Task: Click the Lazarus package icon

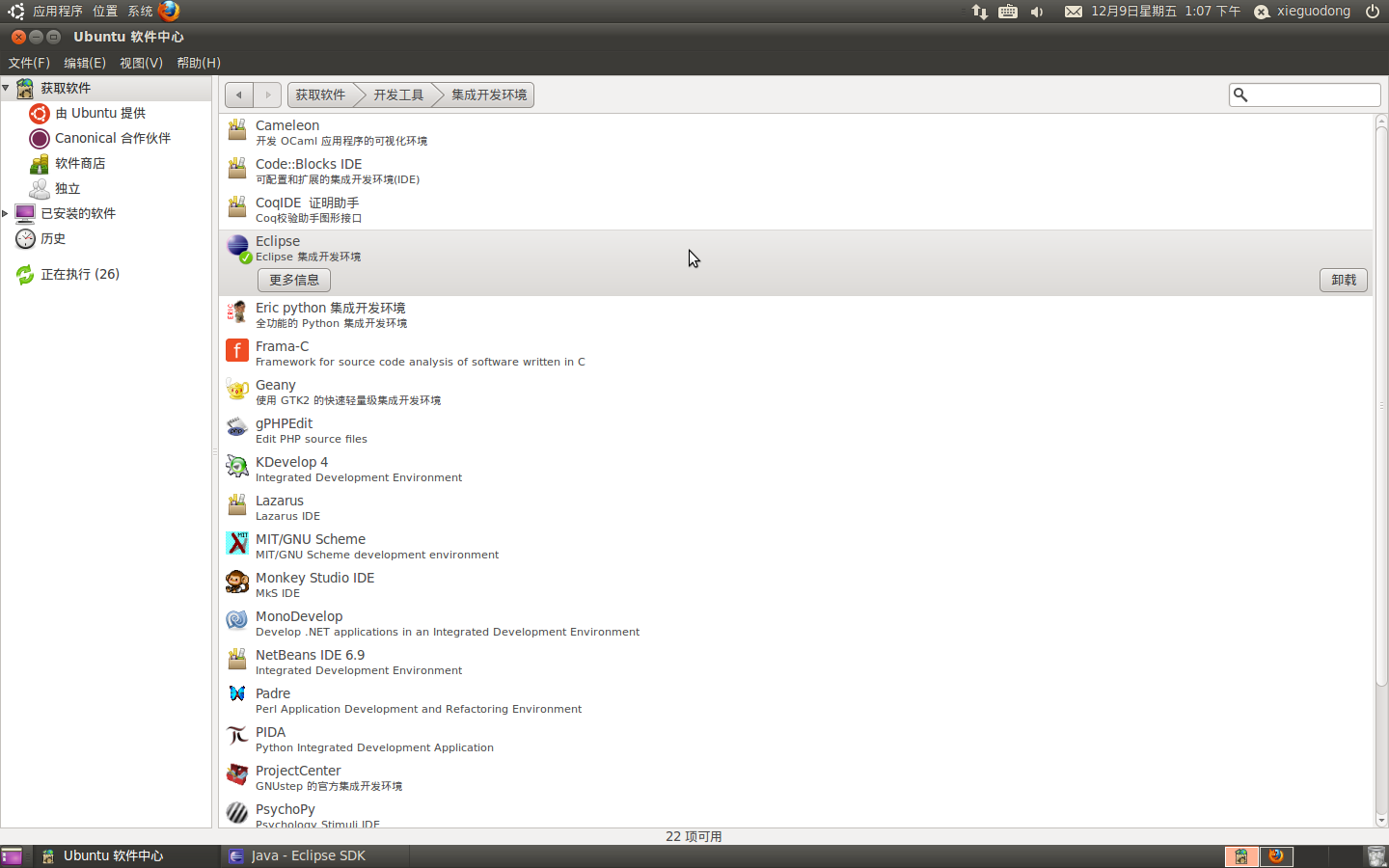Action: tap(237, 505)
